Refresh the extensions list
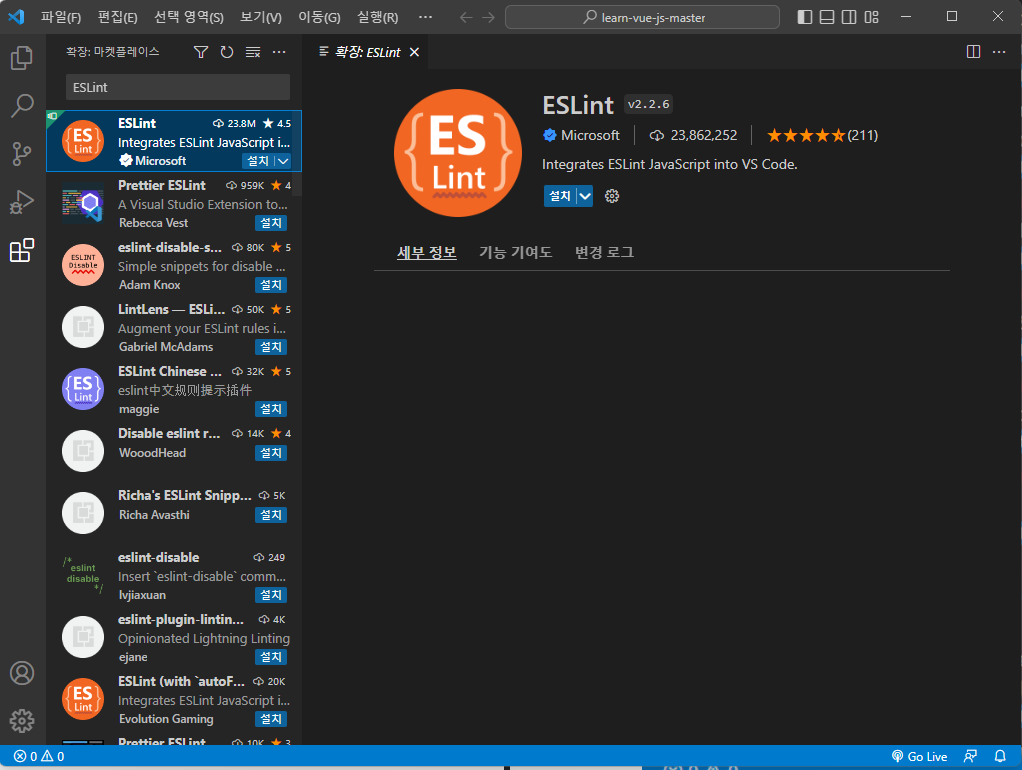This screenshot has width=1022, height=770. (x=227, y=52)
